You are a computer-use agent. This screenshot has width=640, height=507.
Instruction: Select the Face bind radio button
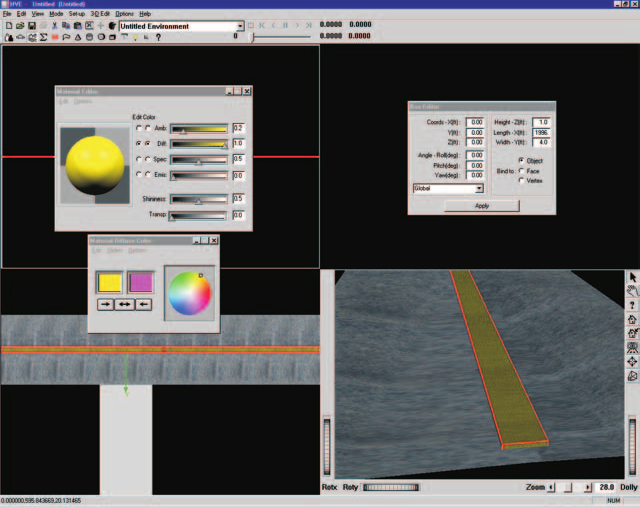[521, 171]
